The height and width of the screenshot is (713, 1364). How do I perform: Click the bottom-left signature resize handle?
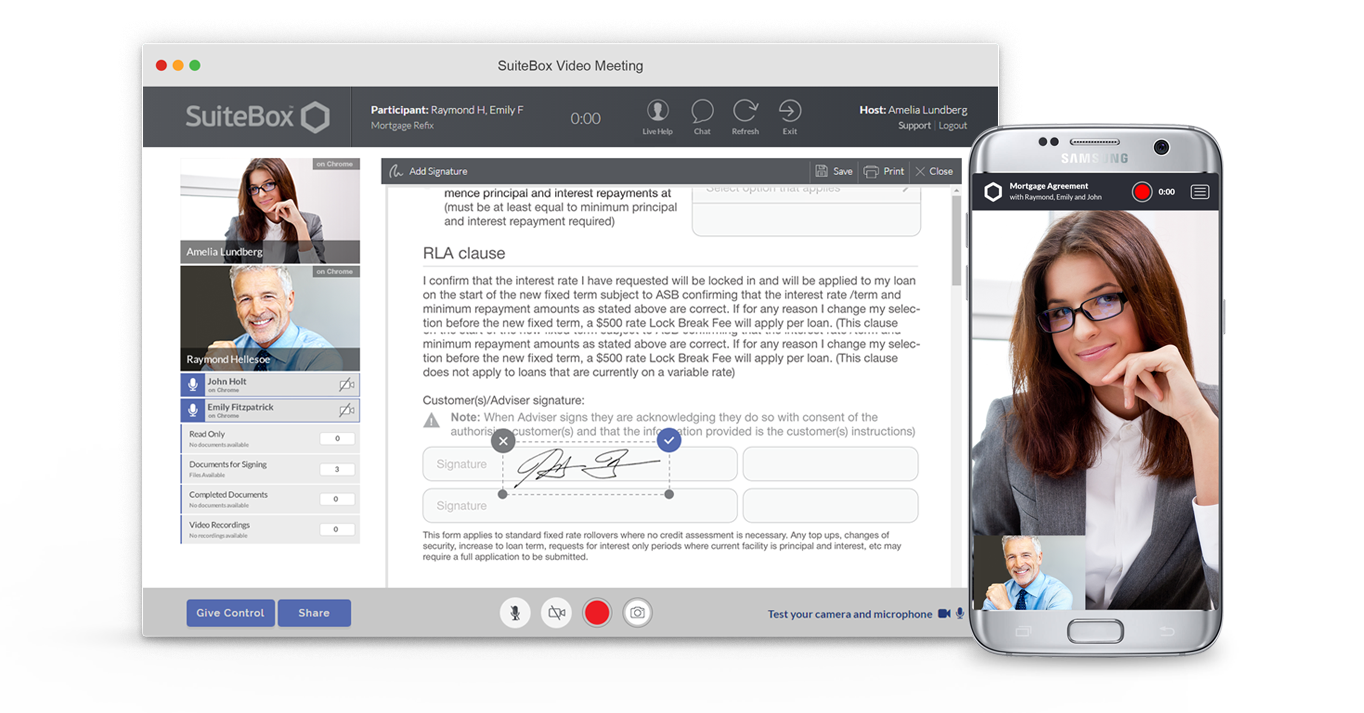click(503, 494)
